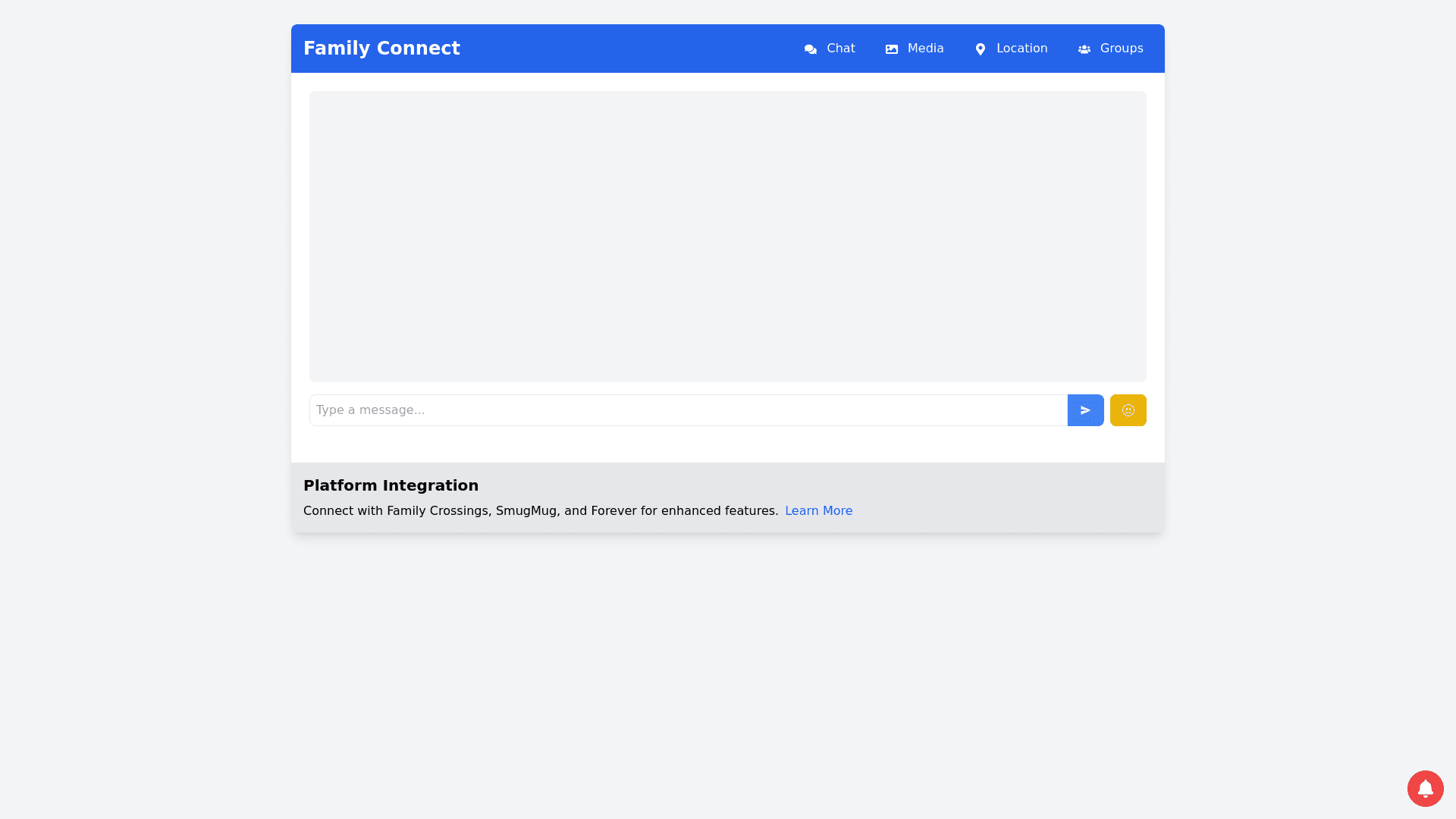Click the word Forever in integration text
1456x819 pixels.
[x=613, y=511]
